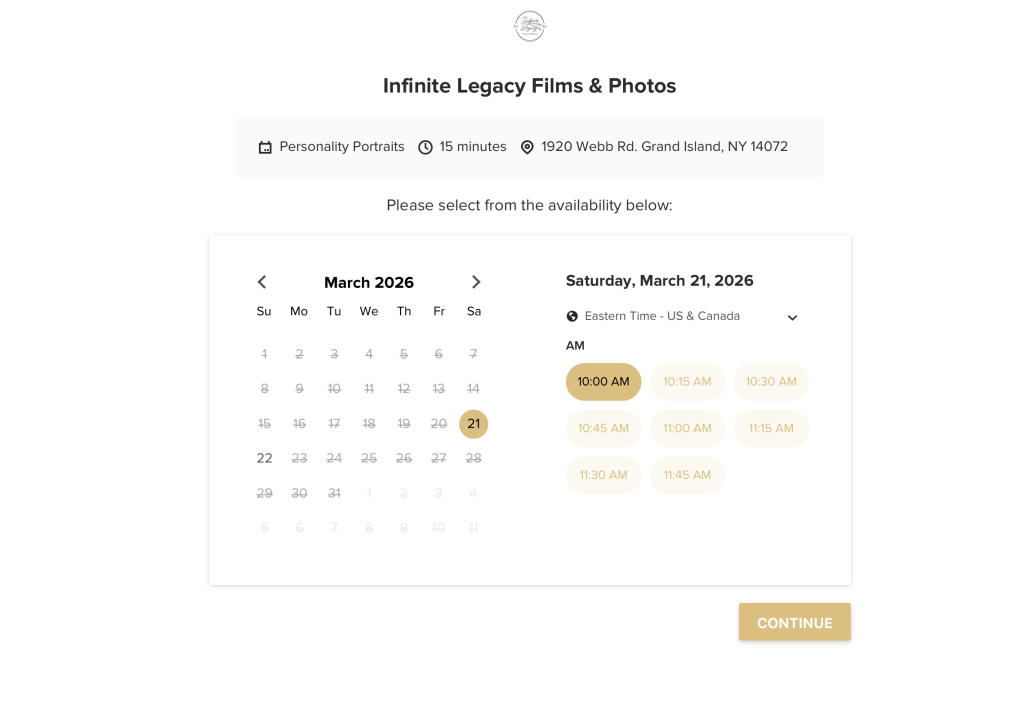This screenshot has width=1024, height=709.
Task: Select the 10:30 AM slot
Action: (771, 382)
